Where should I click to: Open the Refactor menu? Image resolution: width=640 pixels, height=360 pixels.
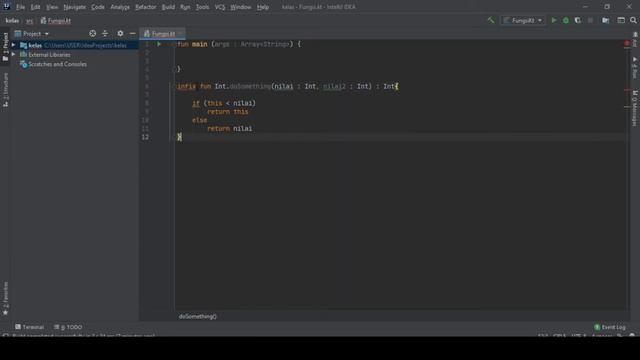pos(146,7)
